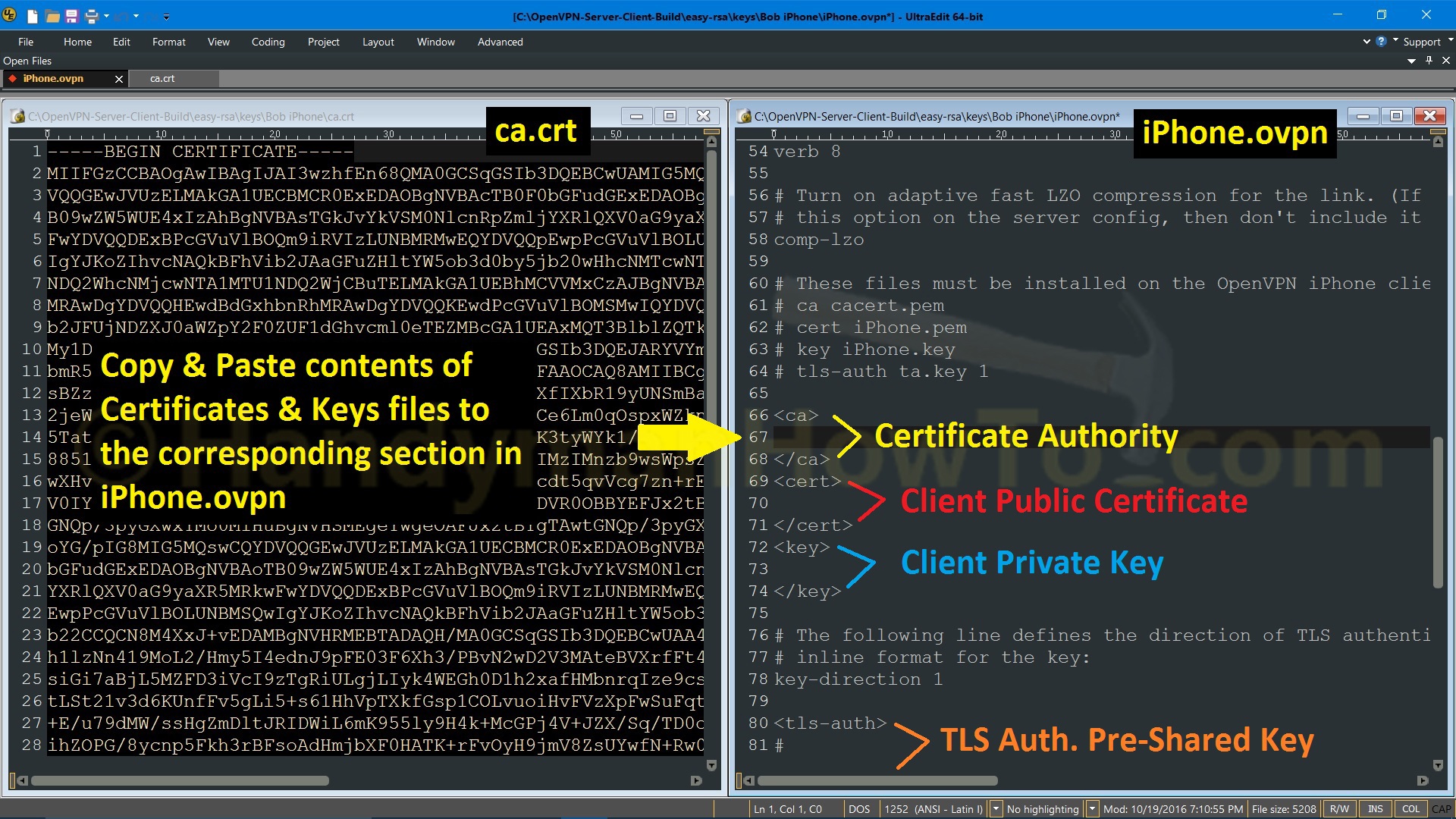This screenshot has width=1456, height=819.
Task: Pin the Open Files tab bar
Action: click(x=1429, y=61)
